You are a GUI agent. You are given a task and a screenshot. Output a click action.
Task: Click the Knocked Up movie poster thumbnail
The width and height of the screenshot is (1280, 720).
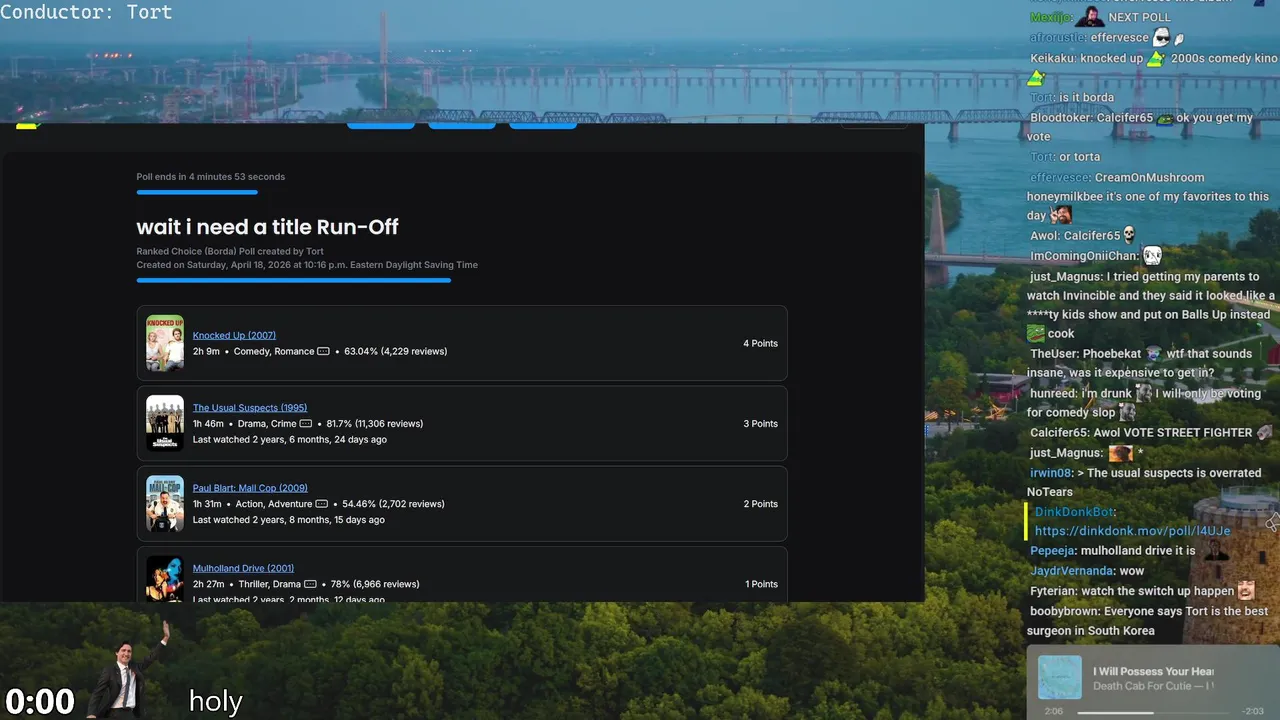click(x=165, y=343)
